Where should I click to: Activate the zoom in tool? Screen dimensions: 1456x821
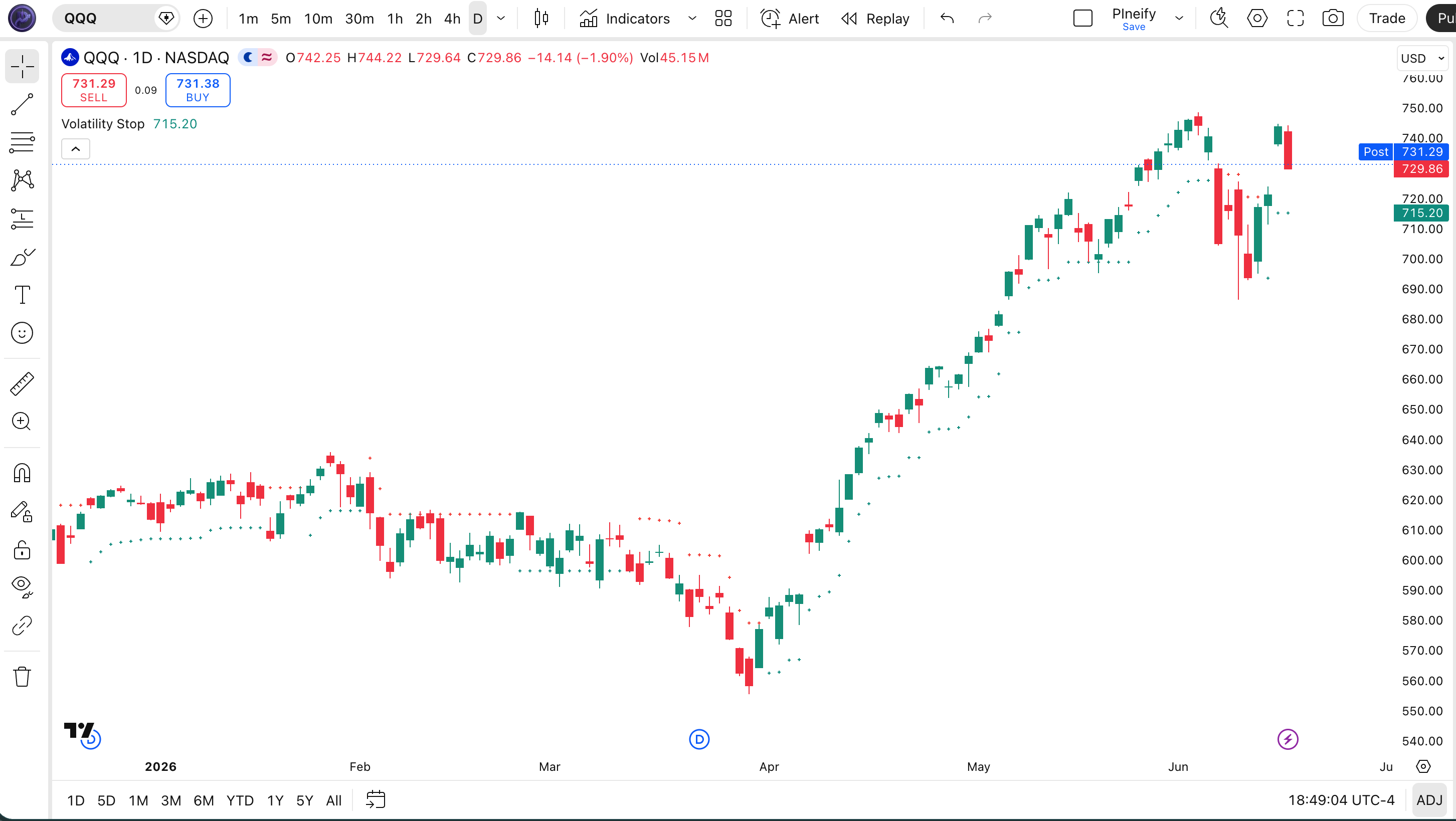(x=22, y=422)
